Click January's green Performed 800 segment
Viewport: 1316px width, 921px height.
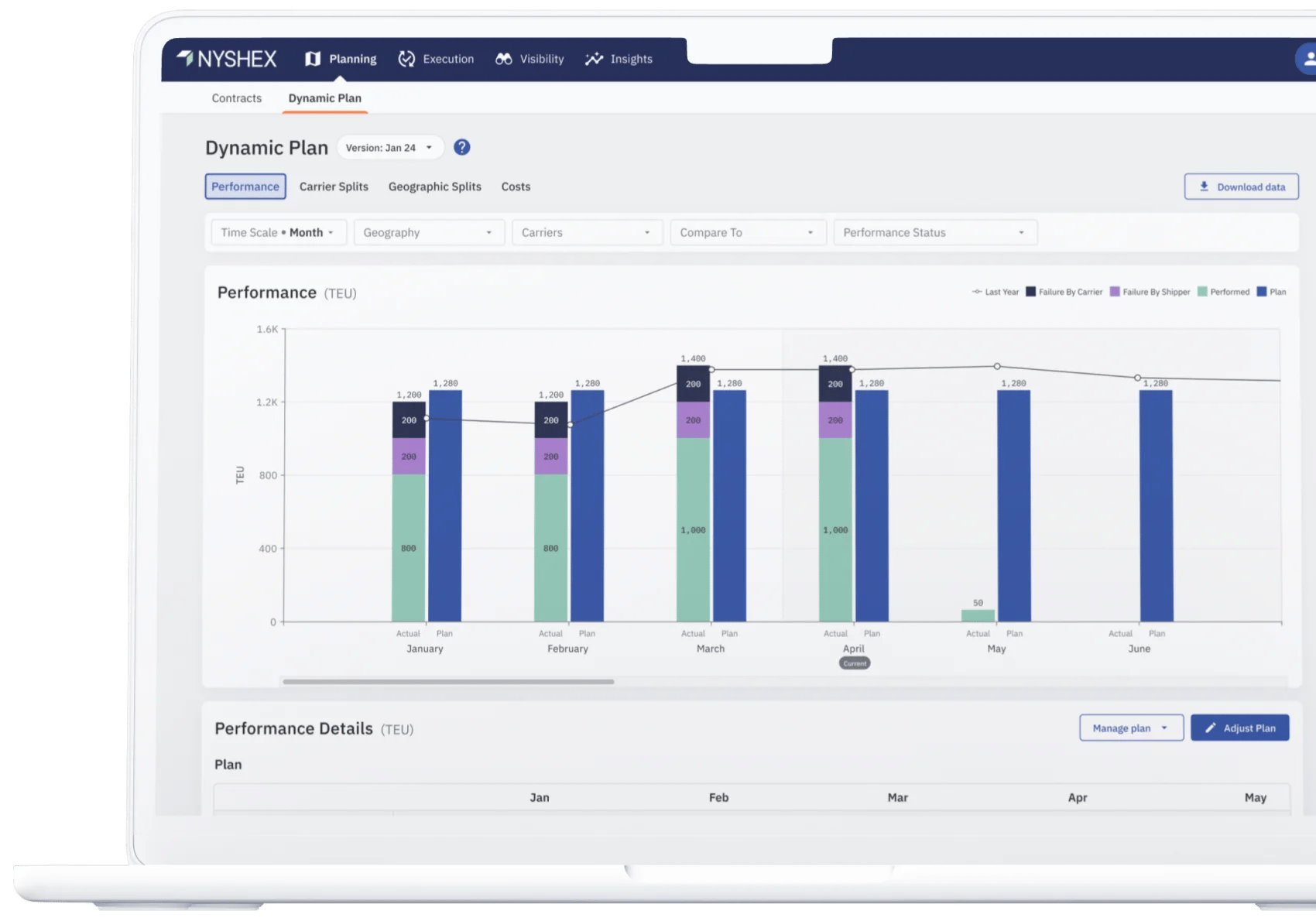click(x=409, y=548)
